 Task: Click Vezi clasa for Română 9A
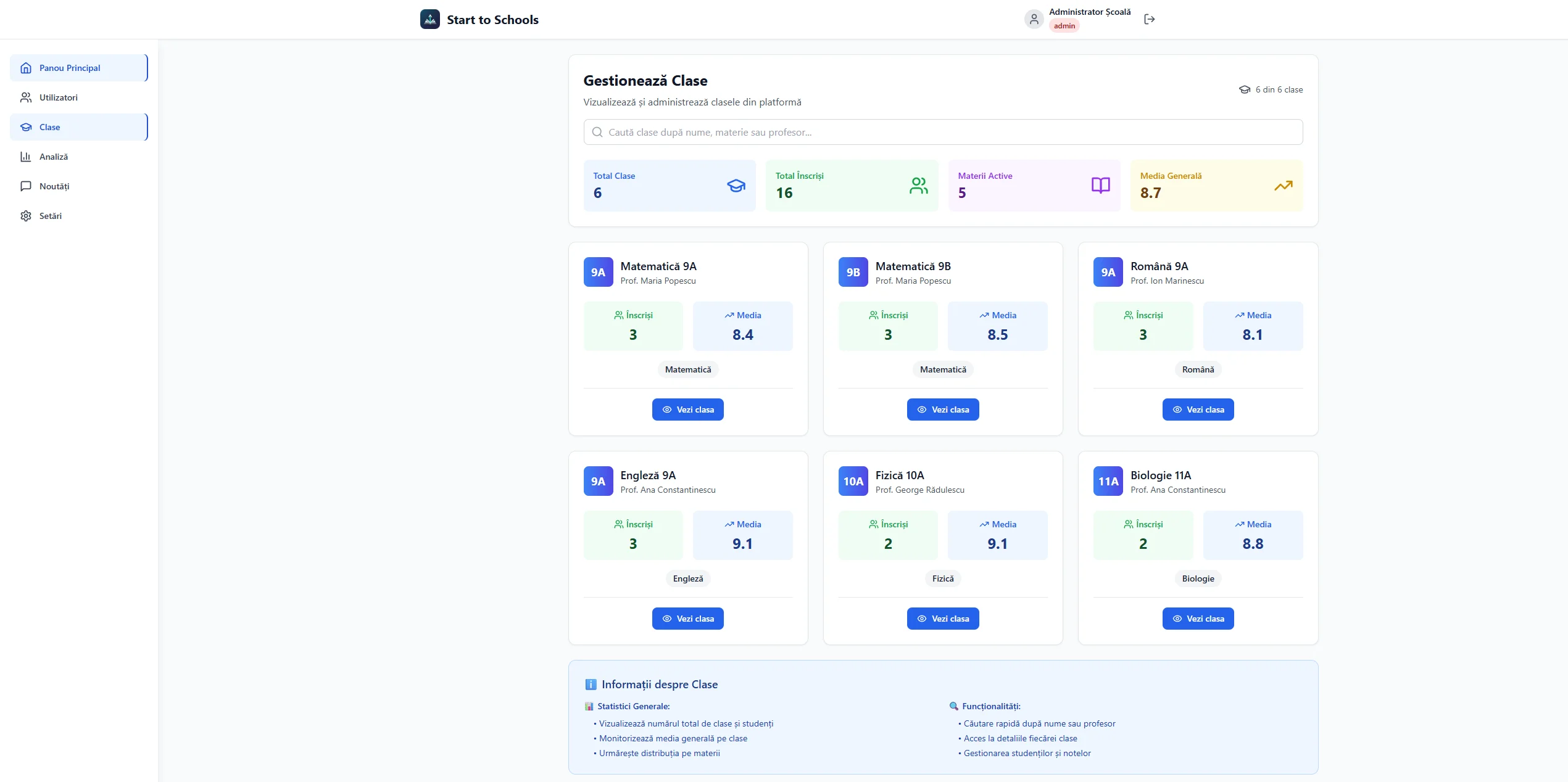(1198, 410)
